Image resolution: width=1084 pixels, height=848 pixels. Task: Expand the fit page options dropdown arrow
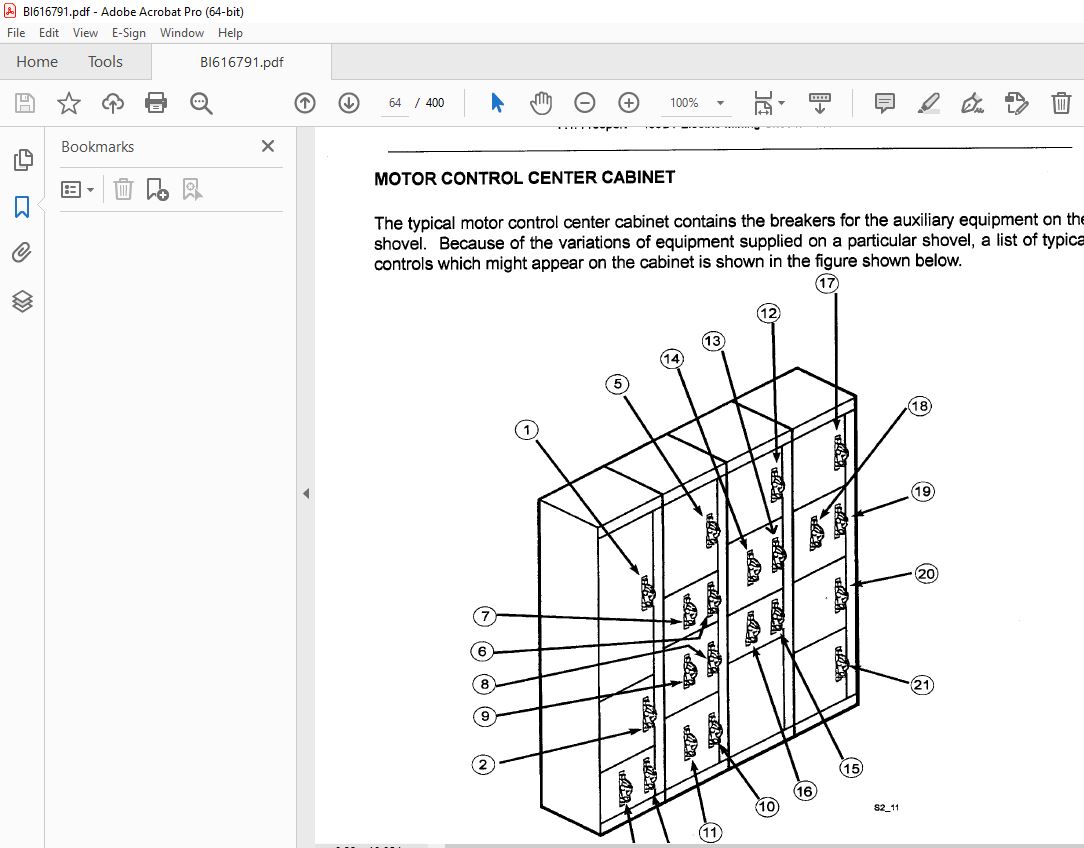pos(781,103)
